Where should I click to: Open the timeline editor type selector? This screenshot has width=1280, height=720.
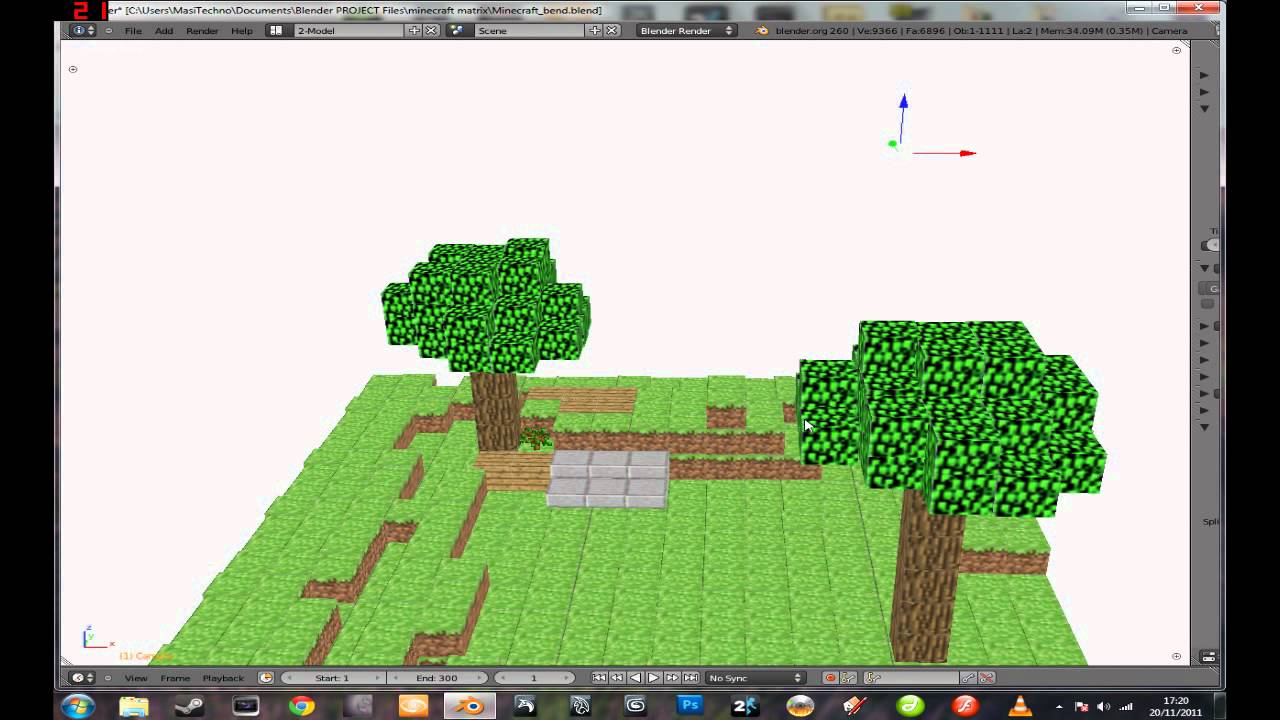(82, 677)
